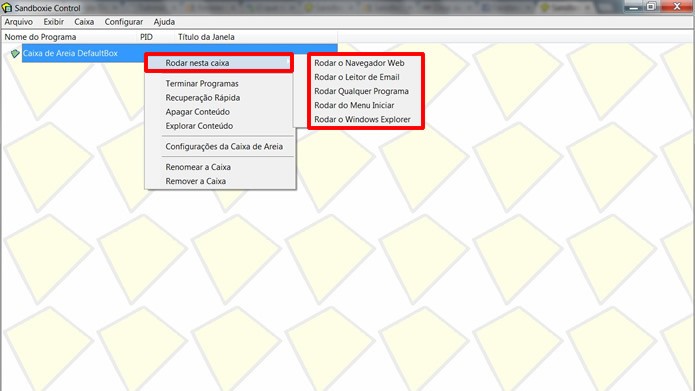Image resolution: width=695 pixels, height=391 pixels.
Task: Choose Rodar o Windows Explorer
Action: [362, 120]
